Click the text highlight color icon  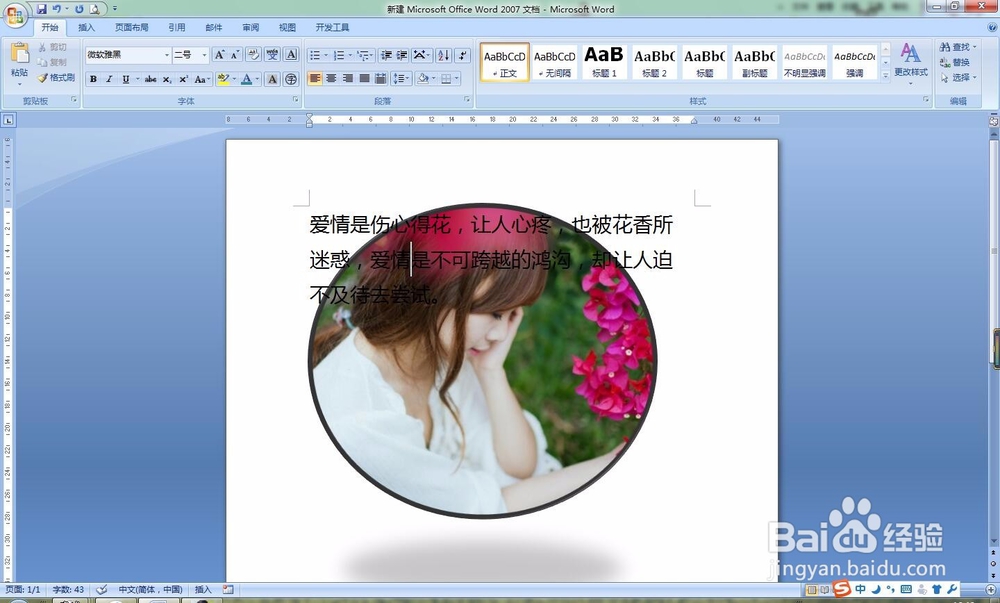tap(222, 78)
